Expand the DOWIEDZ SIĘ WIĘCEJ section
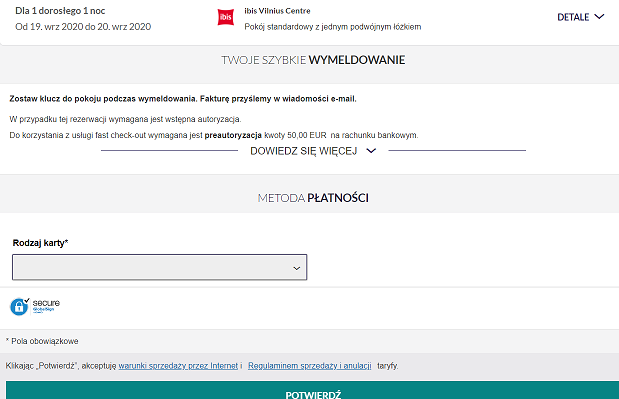The image size is (619, 399). 313,151
